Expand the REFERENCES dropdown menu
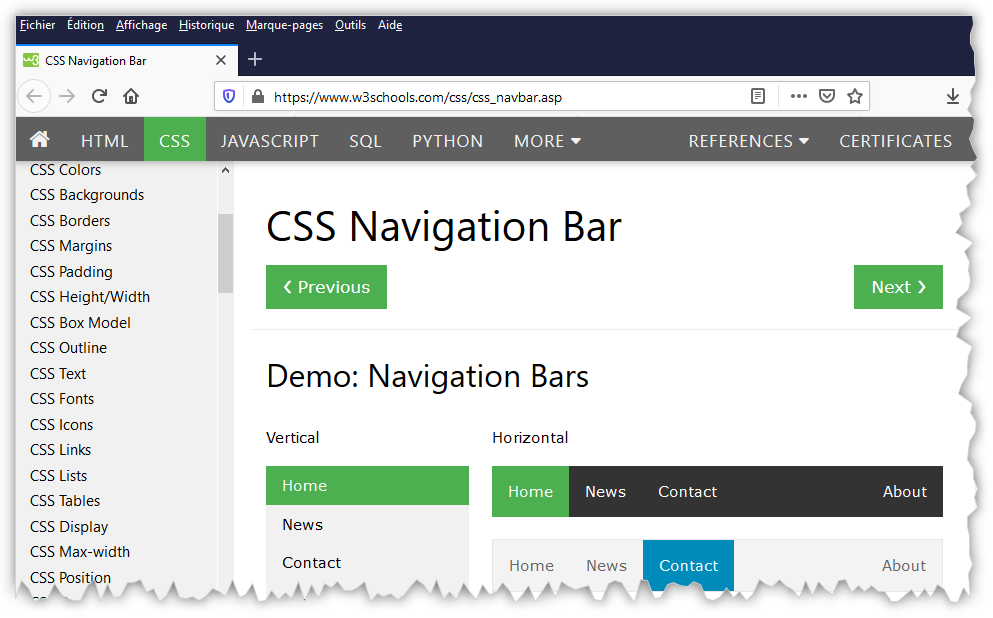This screenshot has width=993, height=618. click(x=748, y=141)
